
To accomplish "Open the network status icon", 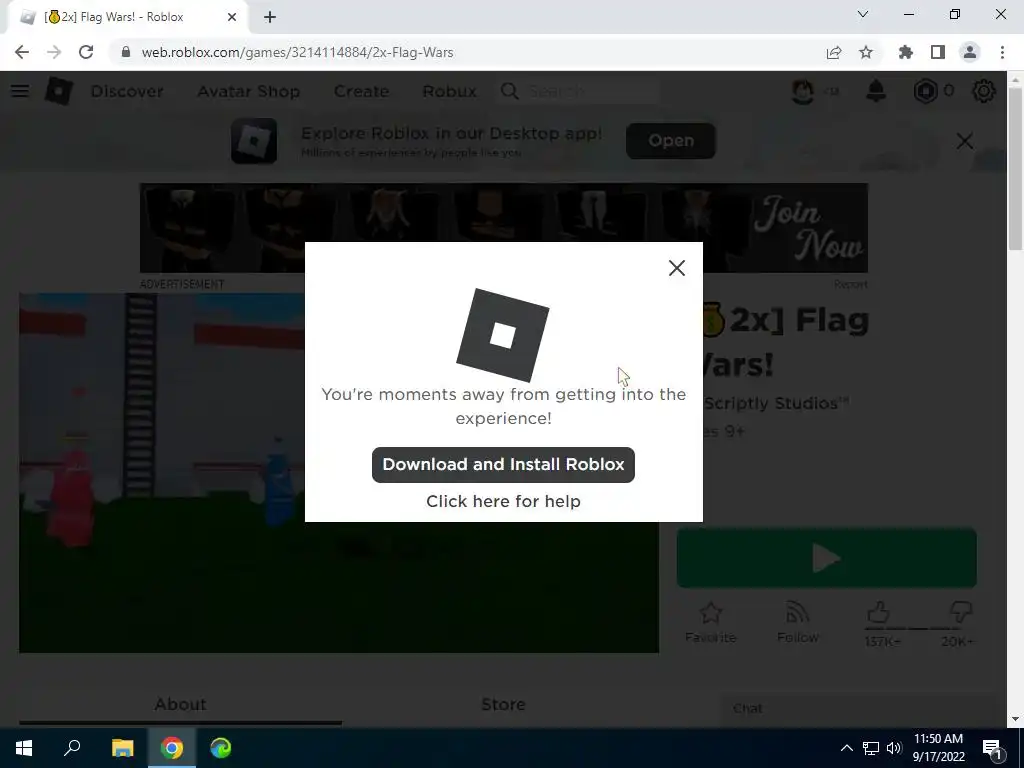I will coord(871,748).
